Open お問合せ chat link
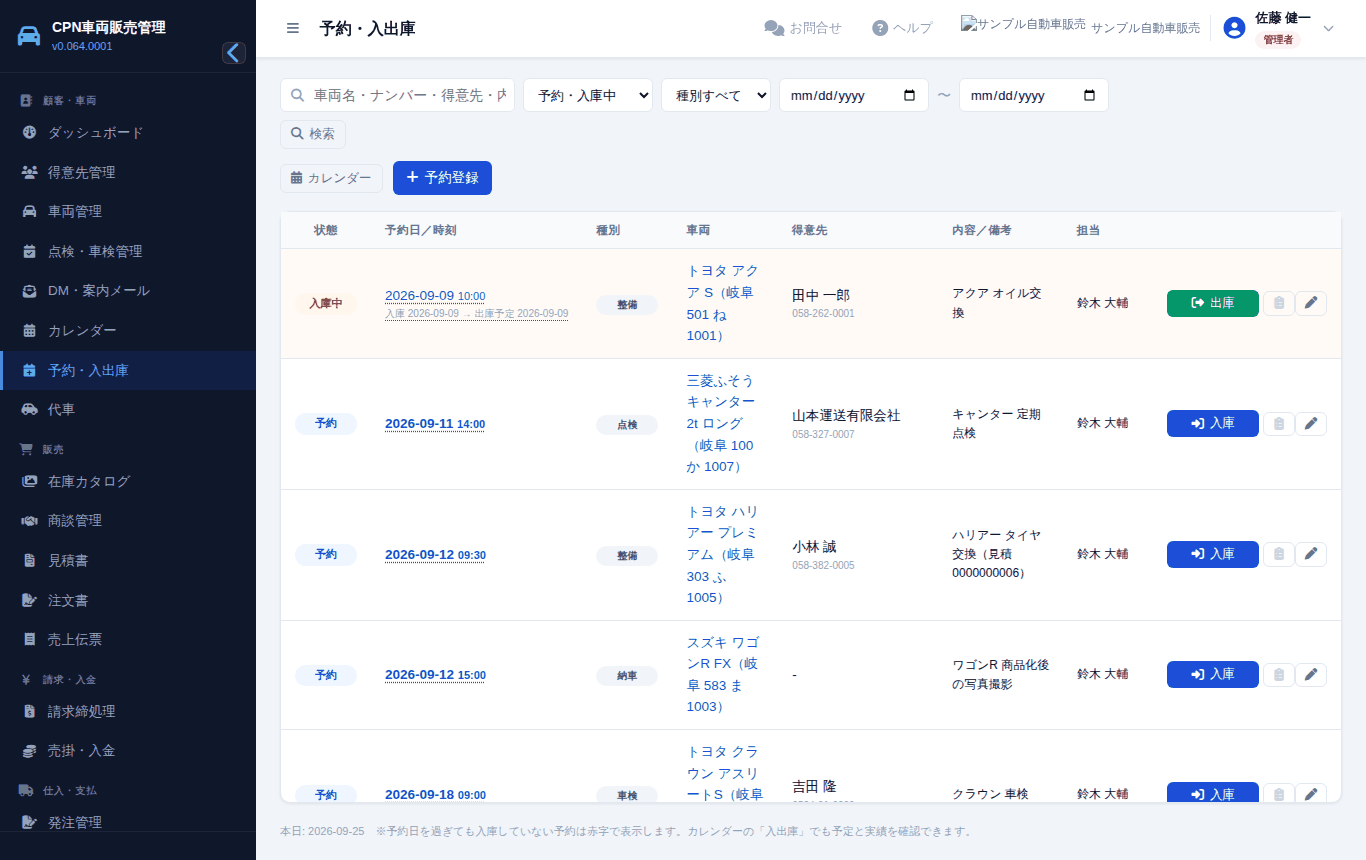The width and height of the screenshot is (1366, 860). [x=803, y=28]
